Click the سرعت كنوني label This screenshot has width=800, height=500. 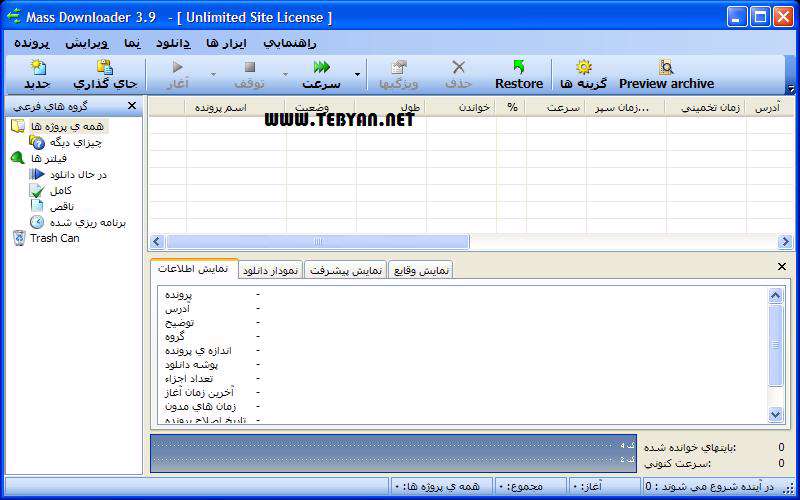pos(677,464)
